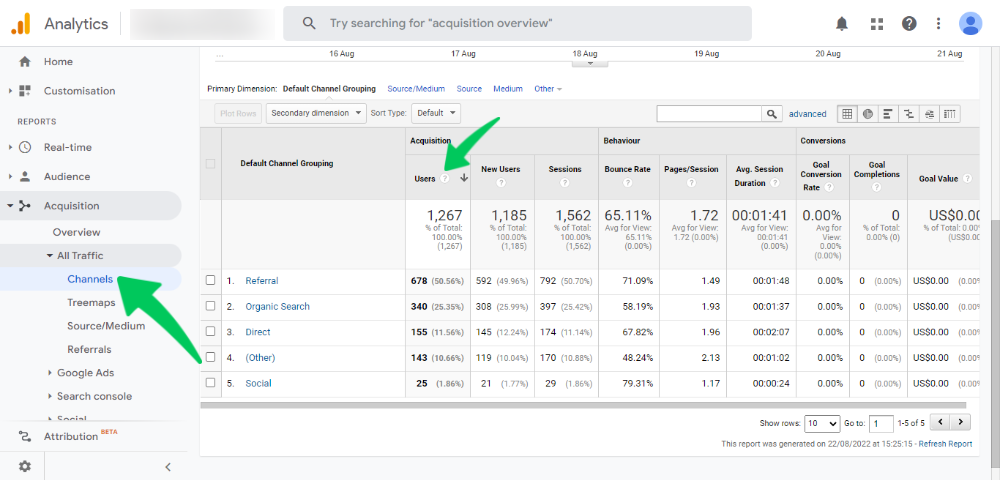
Task: Select the data table view icon
Action: point(846,114)
